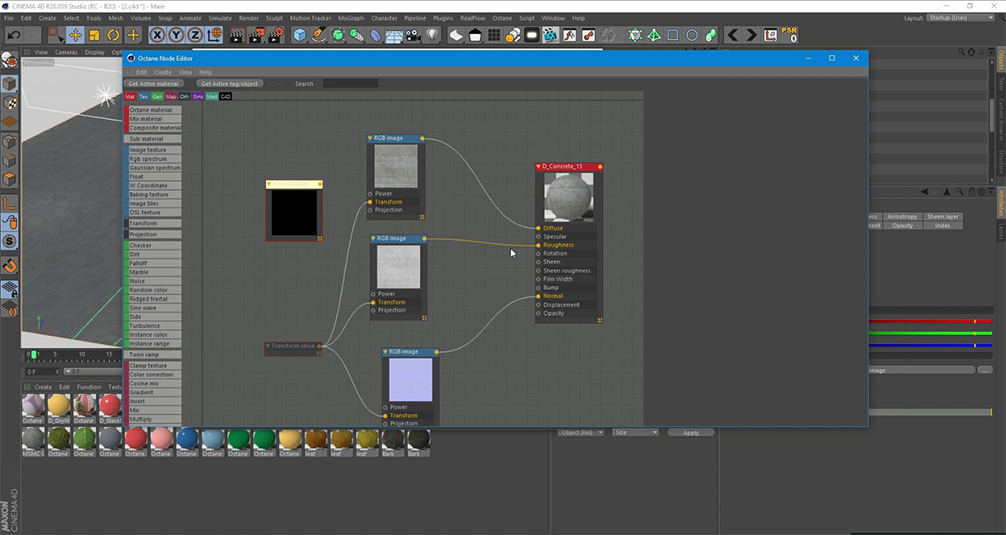Toggle the red Mat node filter
Viewport: 1006px width, 535px height.
tap(130, 97)
